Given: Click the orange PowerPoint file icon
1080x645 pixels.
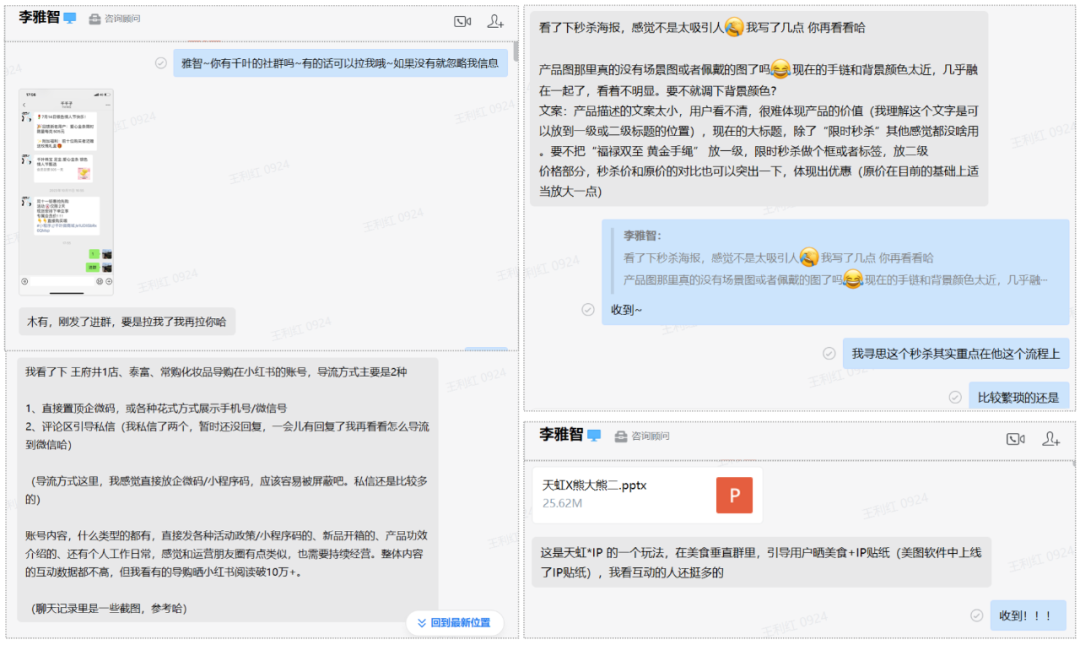Looking at the screenshot, I should (x=734, y=495).
